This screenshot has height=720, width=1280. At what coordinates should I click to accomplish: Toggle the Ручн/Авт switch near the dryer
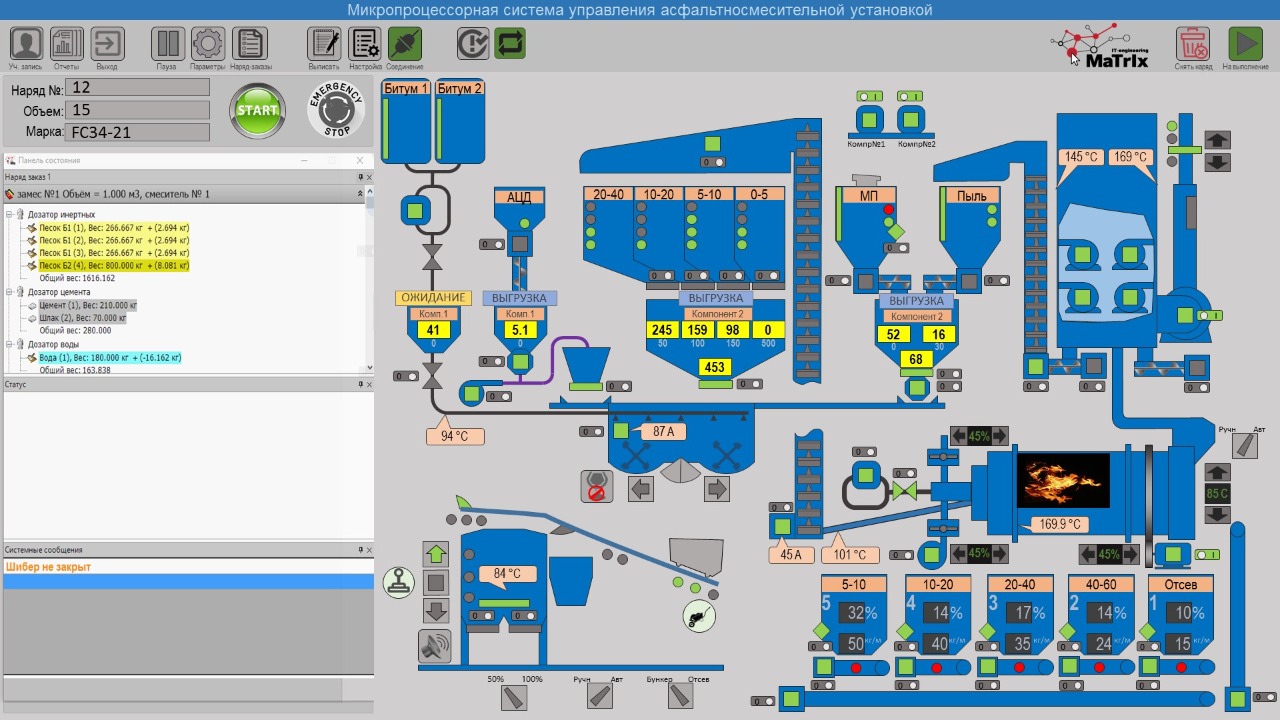tap(1245, 446)
